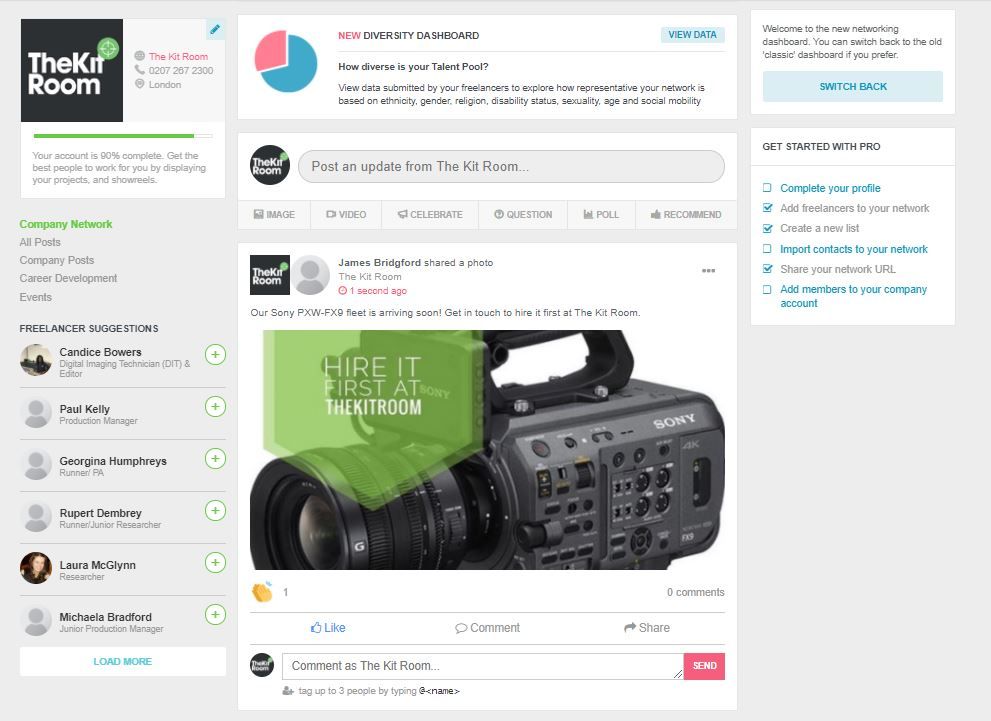991x721 pixels.
Task: Focus the Post an update field
Action: pyautogui.click(x=511, y=166)
